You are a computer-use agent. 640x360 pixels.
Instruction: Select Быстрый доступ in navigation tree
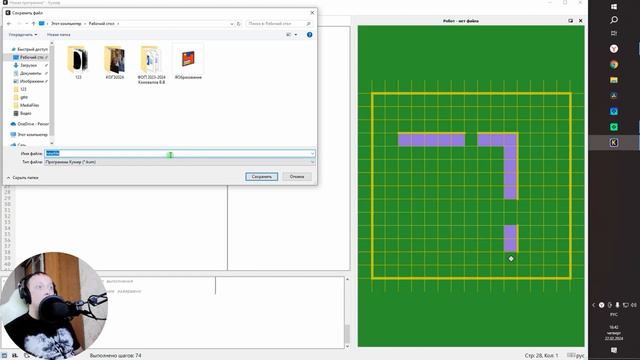(30, 49)
